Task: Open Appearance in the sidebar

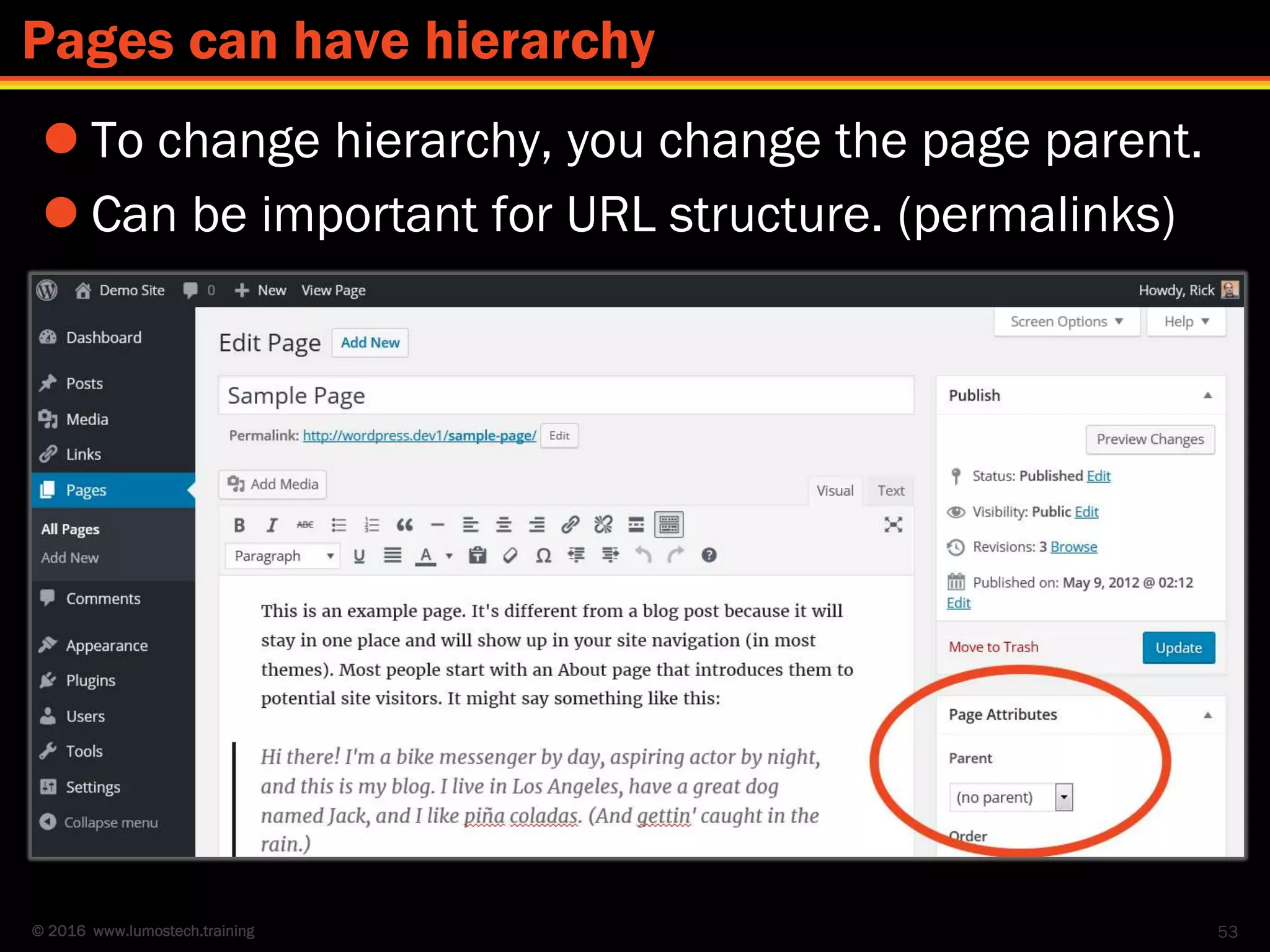Action: 107,646
